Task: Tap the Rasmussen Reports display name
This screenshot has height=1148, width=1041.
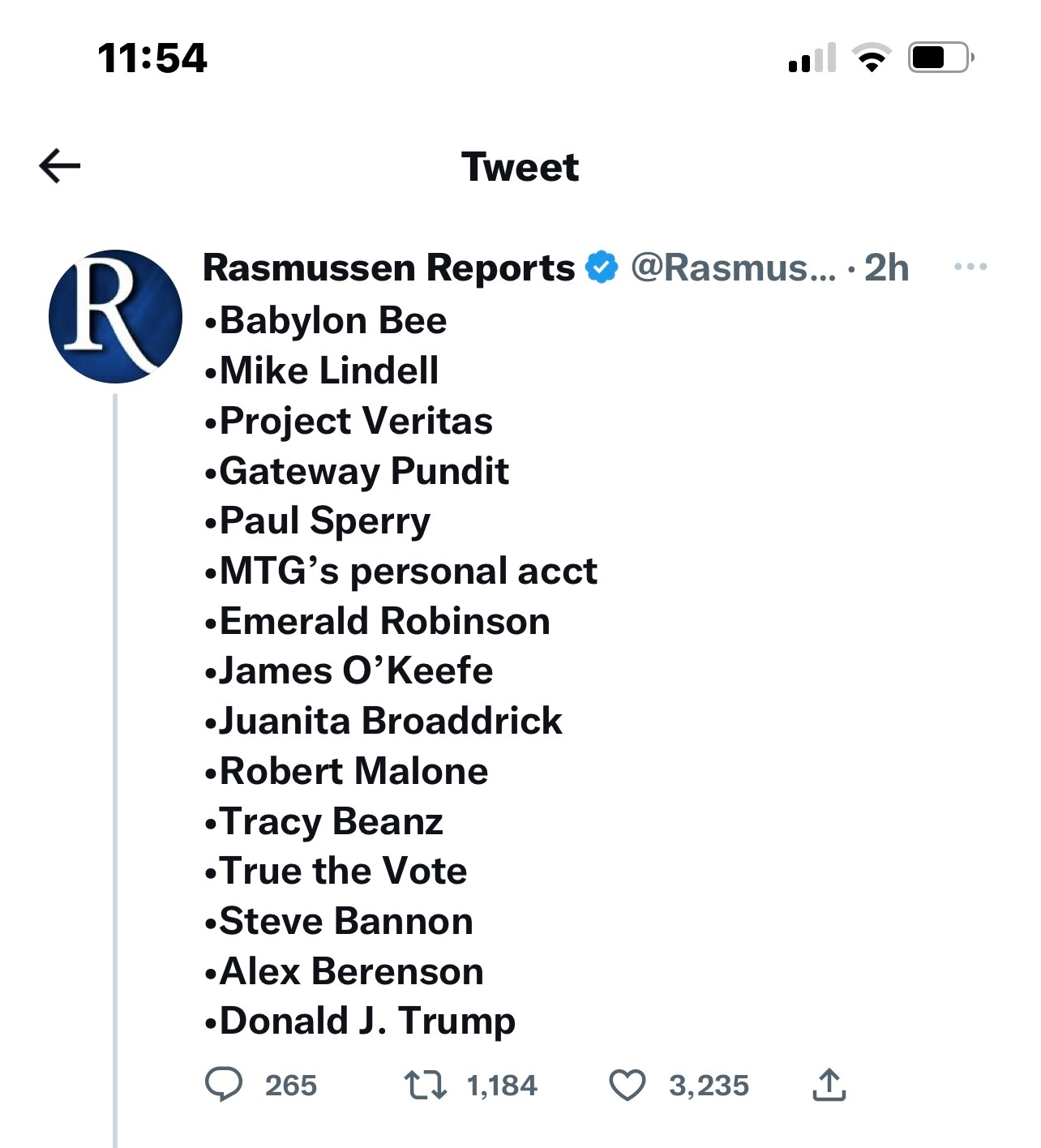Action: 388,268
